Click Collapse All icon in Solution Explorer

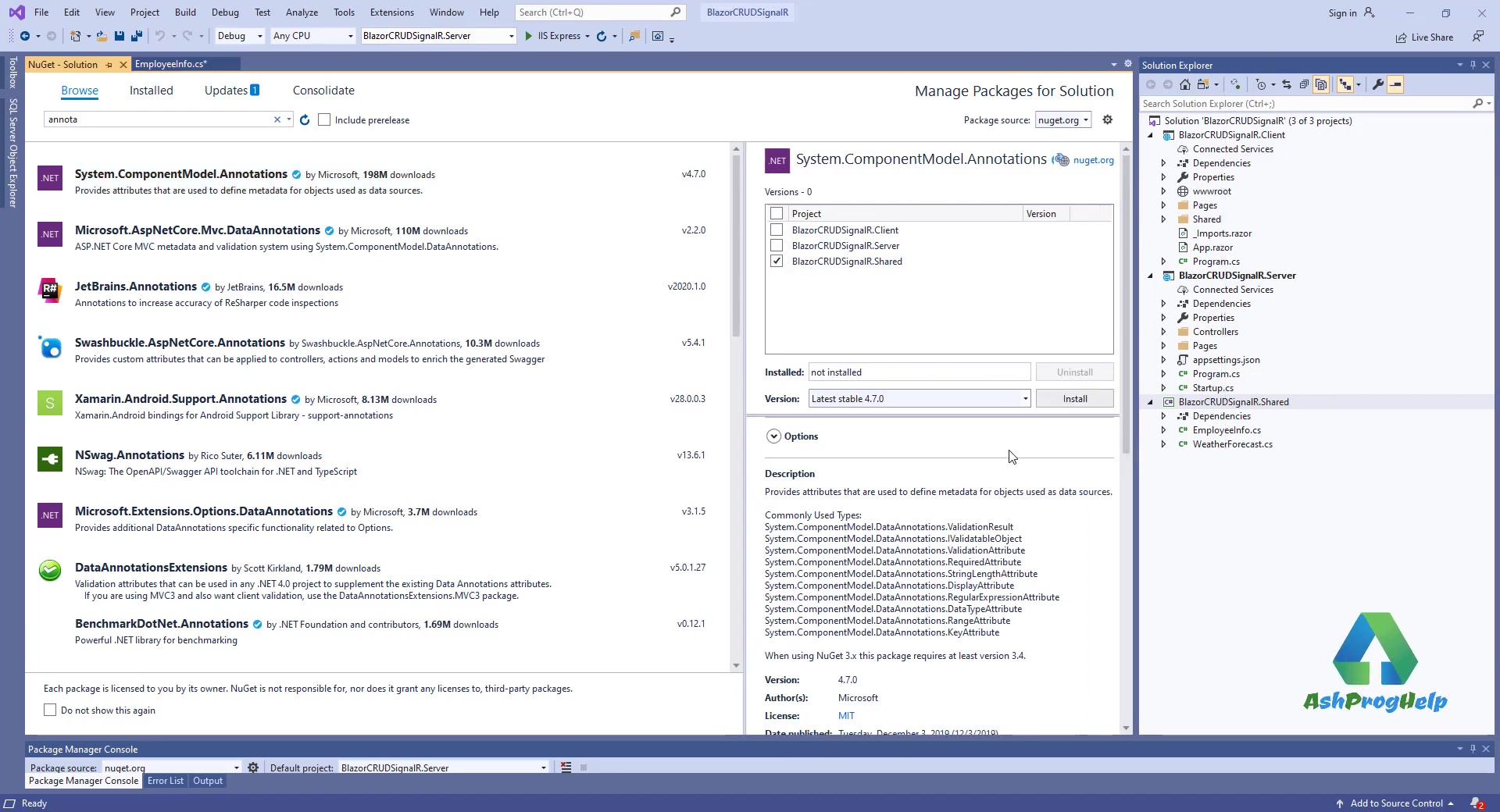click(1304, 84)
